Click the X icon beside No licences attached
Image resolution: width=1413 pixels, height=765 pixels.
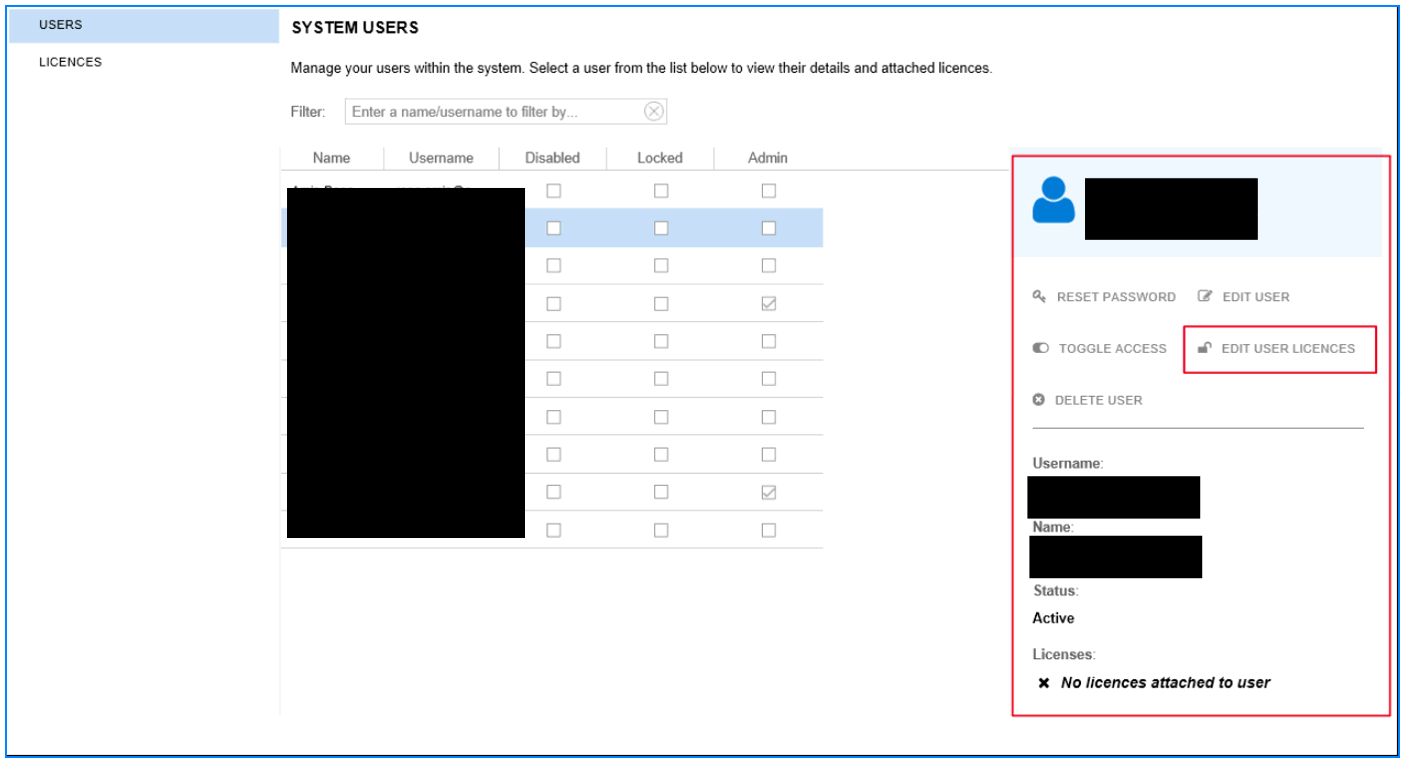point(1044,683)
